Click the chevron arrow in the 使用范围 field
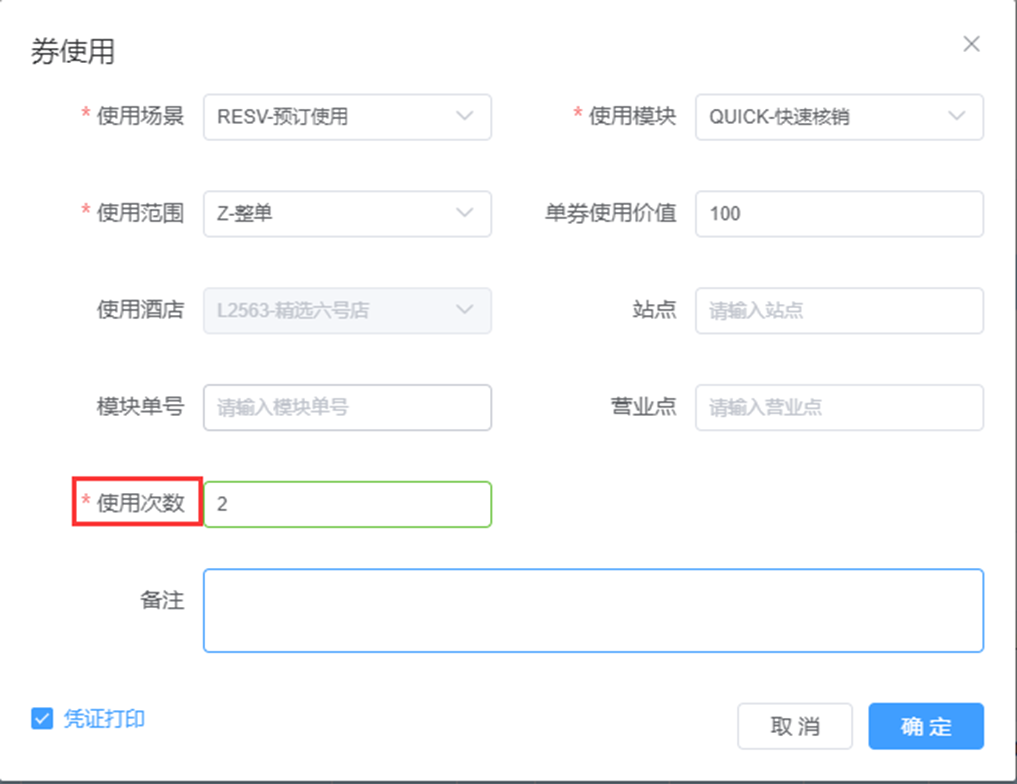 pos(464,214)
